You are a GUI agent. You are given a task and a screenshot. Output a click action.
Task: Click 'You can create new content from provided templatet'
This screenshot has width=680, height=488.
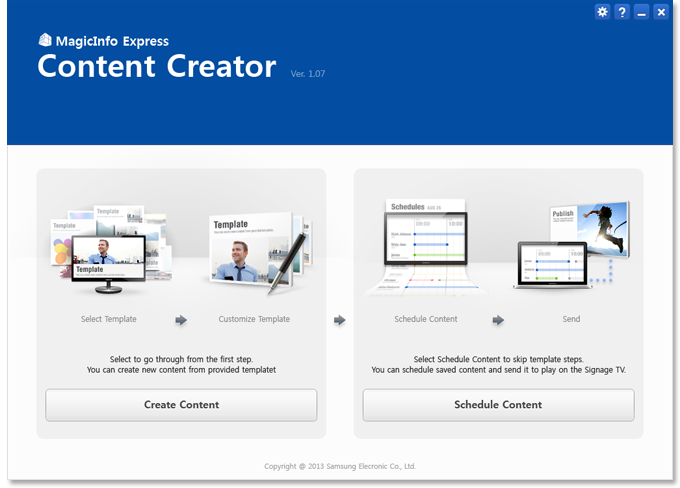click(x=181, y=370)
